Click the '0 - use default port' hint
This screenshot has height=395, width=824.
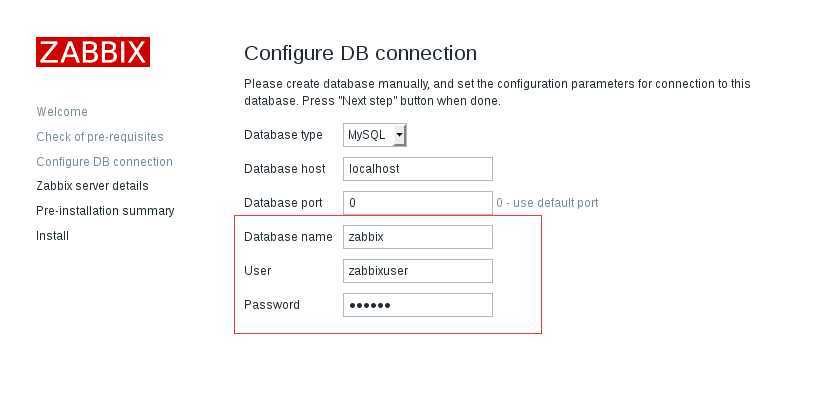(547, 203)
